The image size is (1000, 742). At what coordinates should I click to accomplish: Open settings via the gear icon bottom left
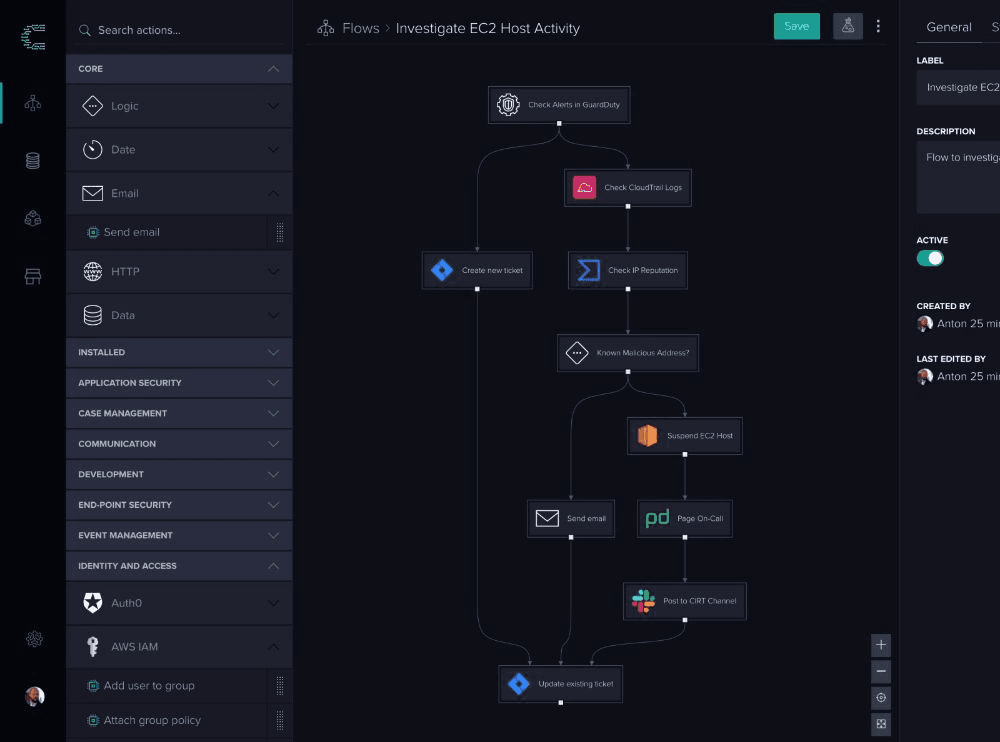pos(34,639)
